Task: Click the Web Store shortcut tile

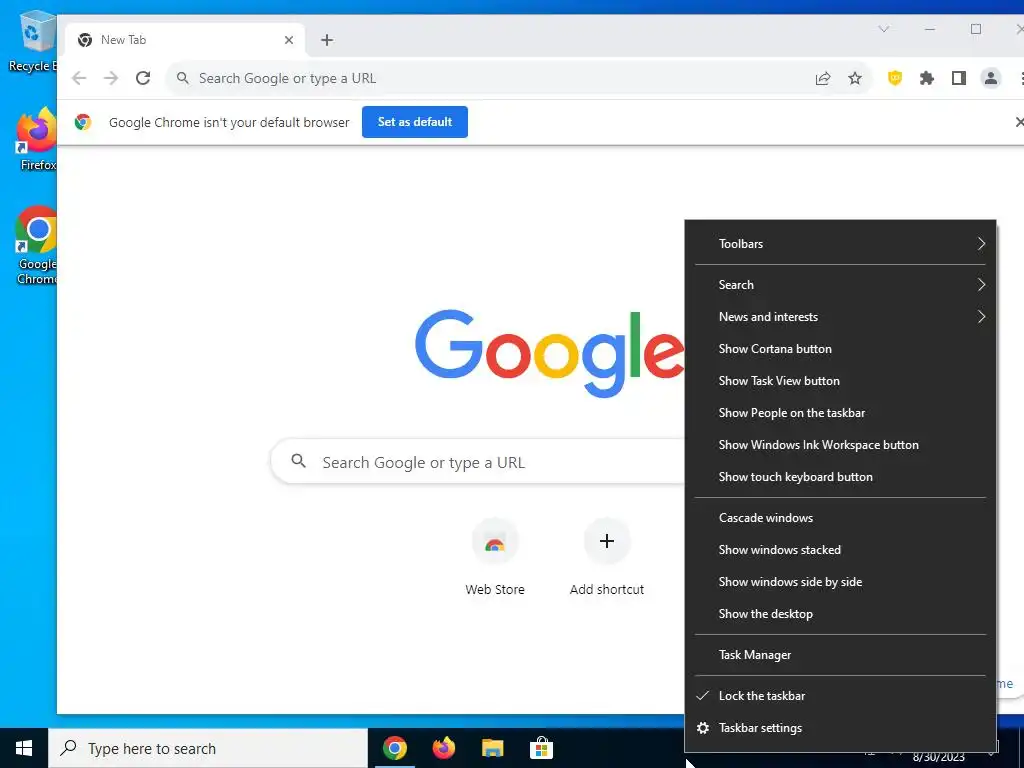Action: click(495, 557)
